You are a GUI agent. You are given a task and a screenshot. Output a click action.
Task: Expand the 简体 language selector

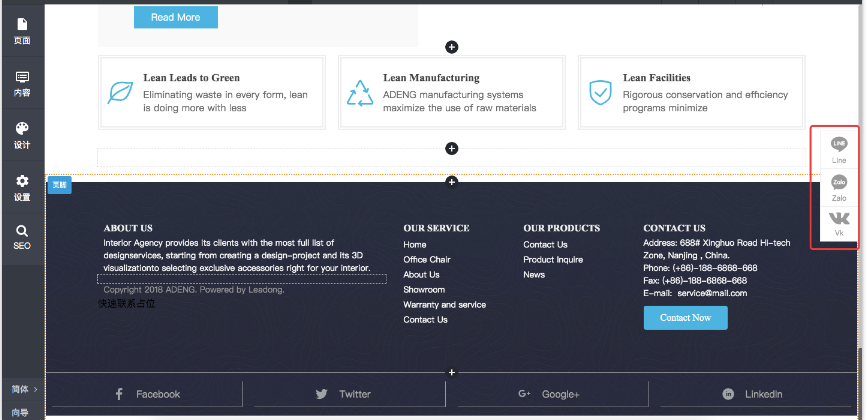click(24, 389)
